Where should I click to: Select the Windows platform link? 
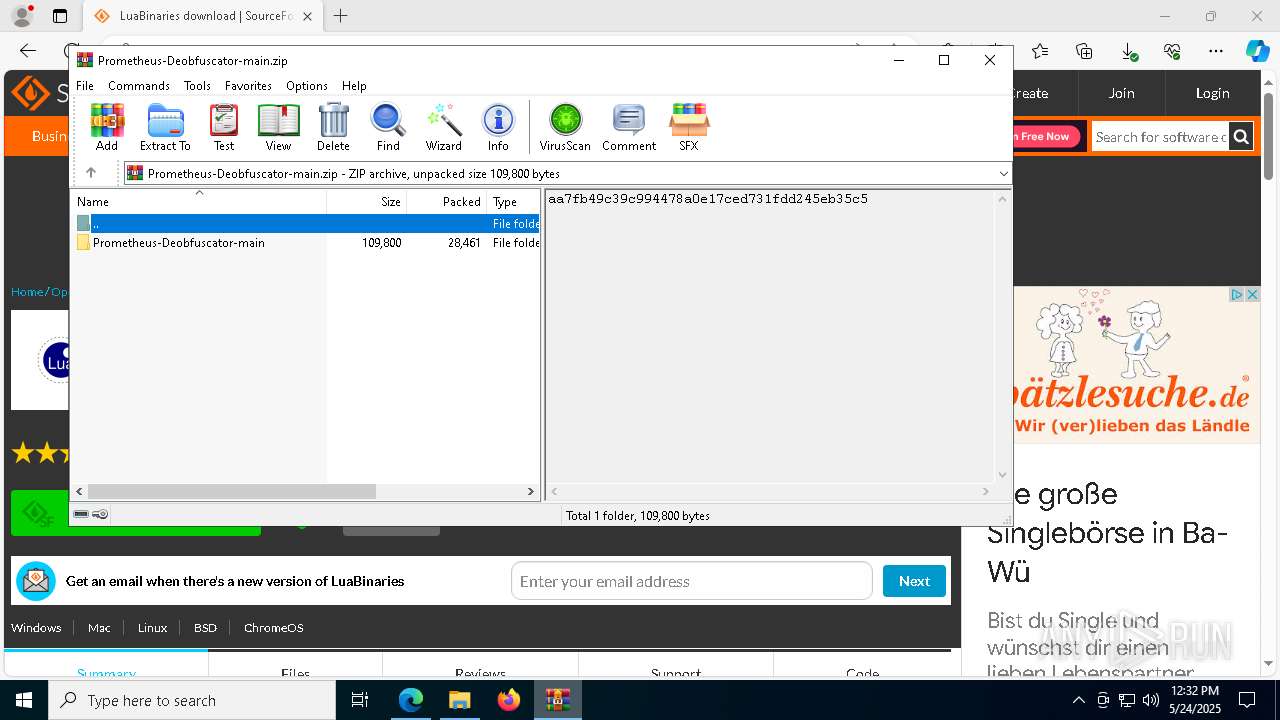point(36,628)
